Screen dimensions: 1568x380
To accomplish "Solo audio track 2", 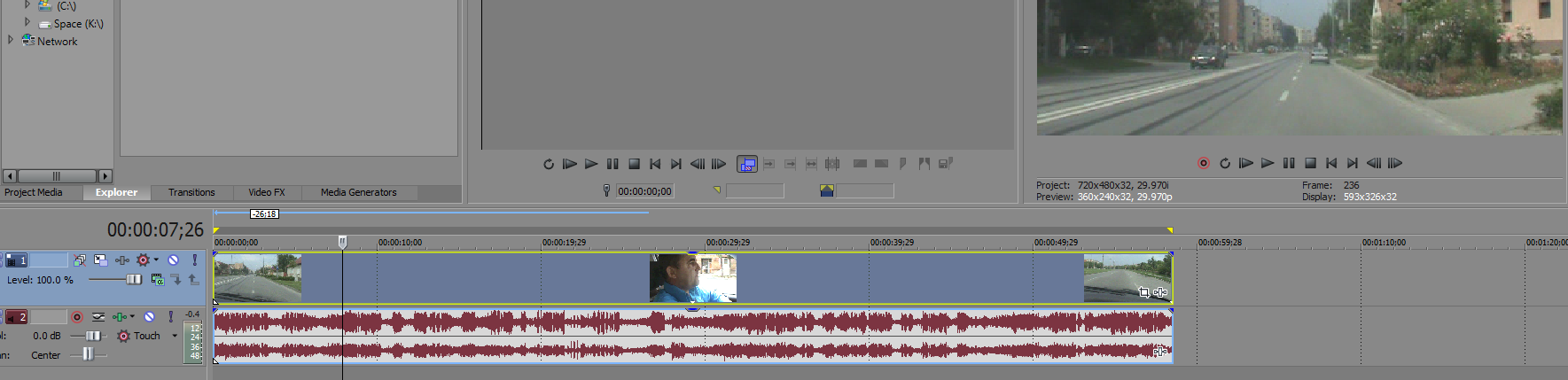I will tap(171, 317).
